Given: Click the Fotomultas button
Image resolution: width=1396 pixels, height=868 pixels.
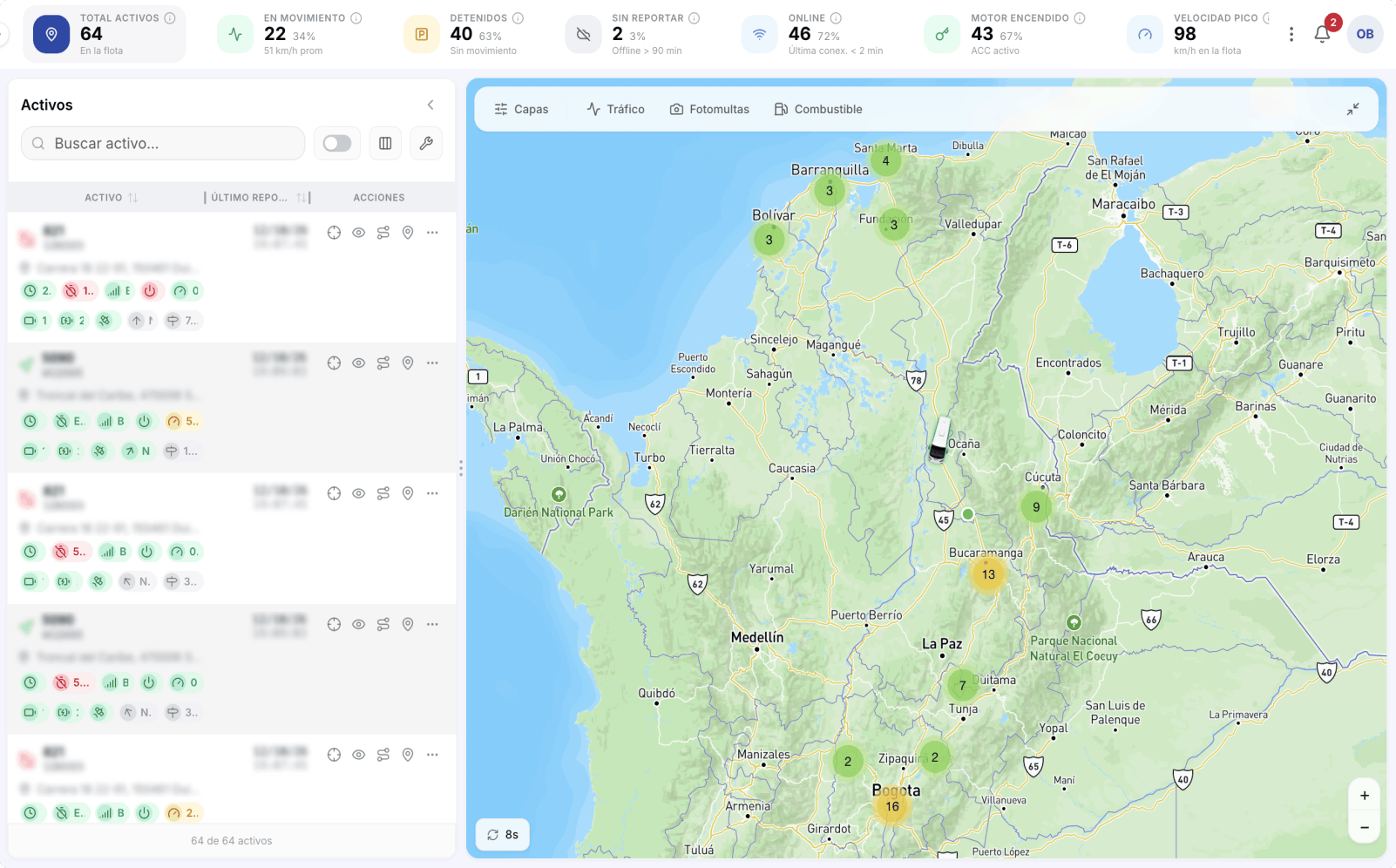Looking at the screenshot, I should (x=709, y=109).
